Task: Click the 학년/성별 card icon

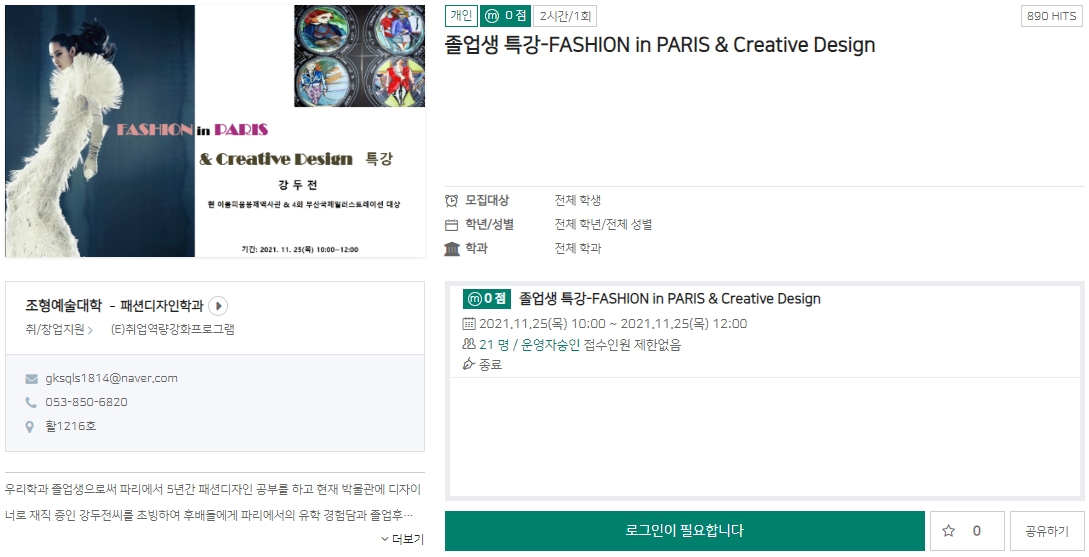Action: coord(452,225)
